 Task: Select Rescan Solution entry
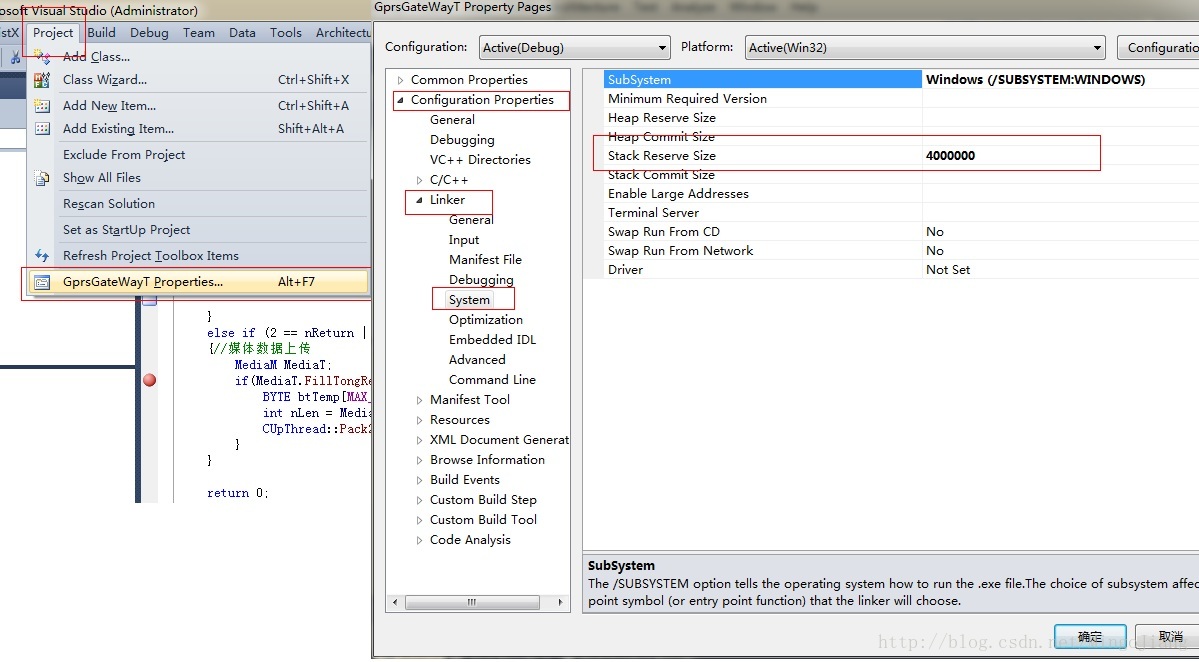click(x=199, y=203)
